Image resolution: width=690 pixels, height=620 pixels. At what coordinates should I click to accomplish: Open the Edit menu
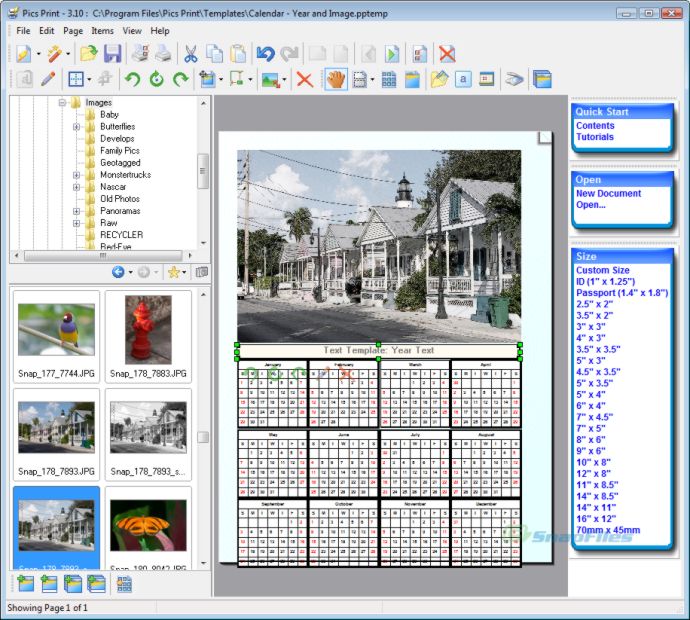47,31
